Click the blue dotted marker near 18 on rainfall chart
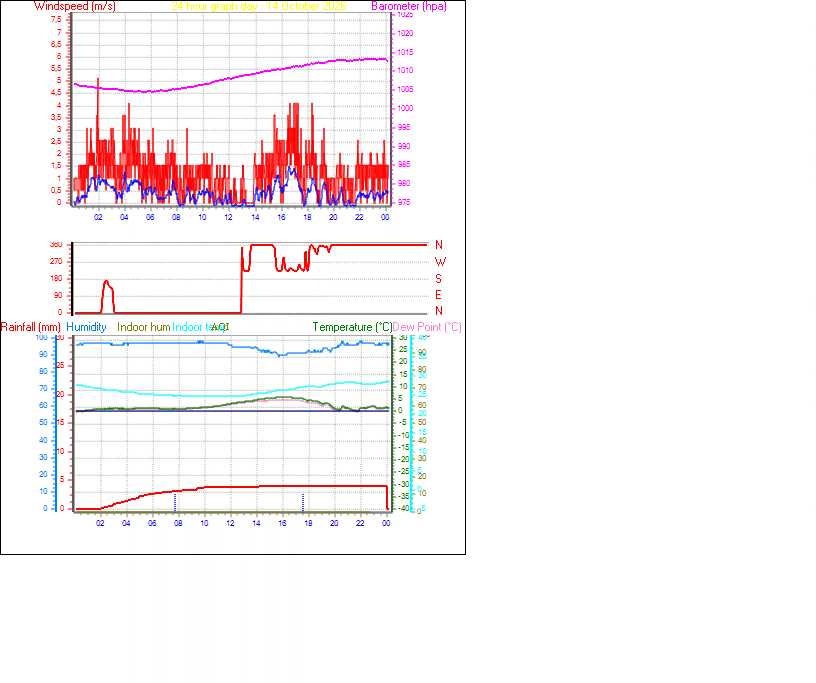This screenshot has height=683, width=816. (x=303, y=502)
